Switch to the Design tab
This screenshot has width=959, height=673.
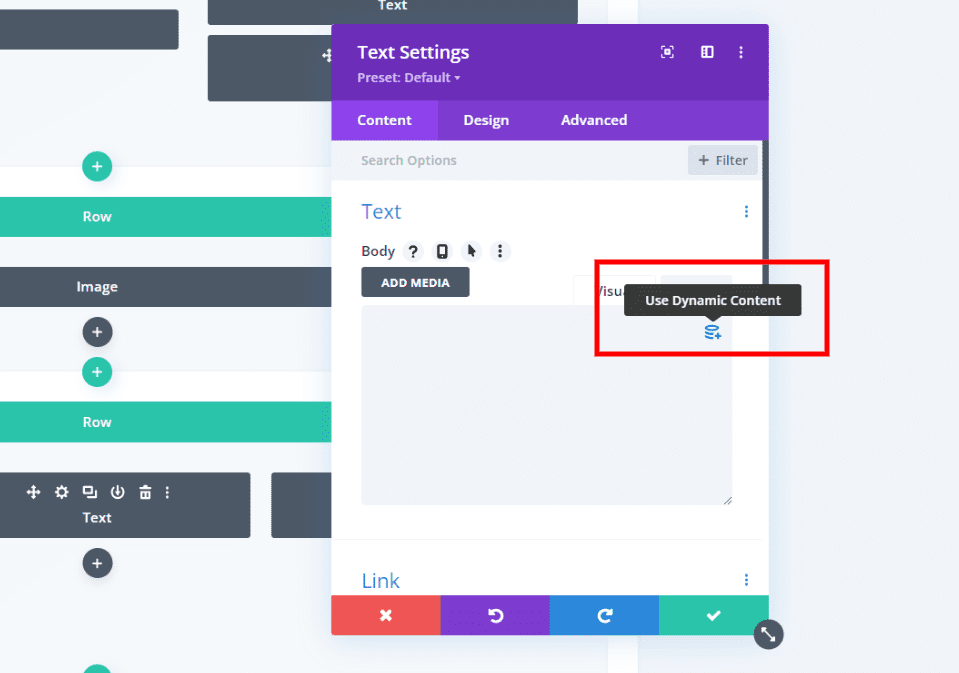coord(486,120)
